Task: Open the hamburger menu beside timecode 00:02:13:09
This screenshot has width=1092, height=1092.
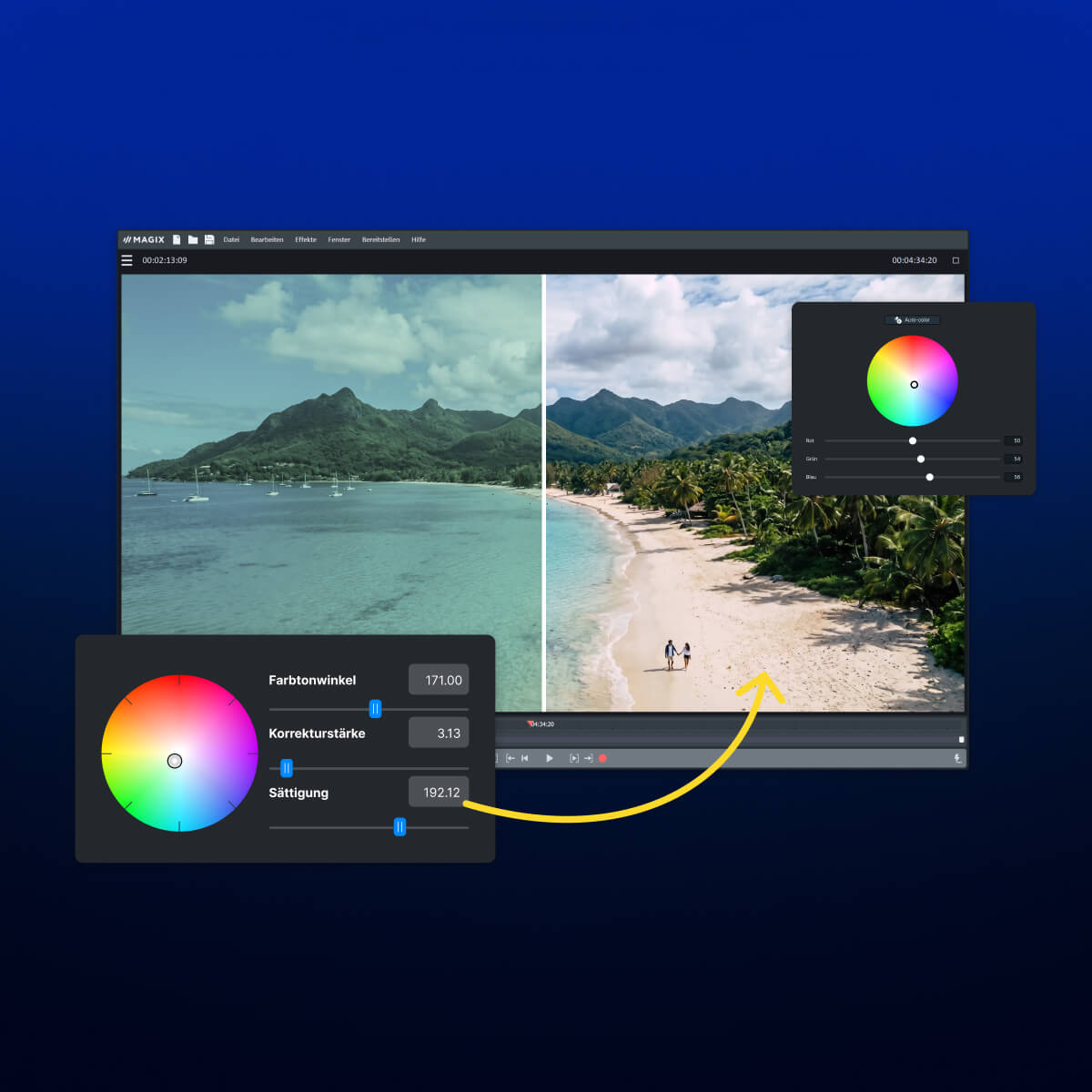Action: point(127,260)
